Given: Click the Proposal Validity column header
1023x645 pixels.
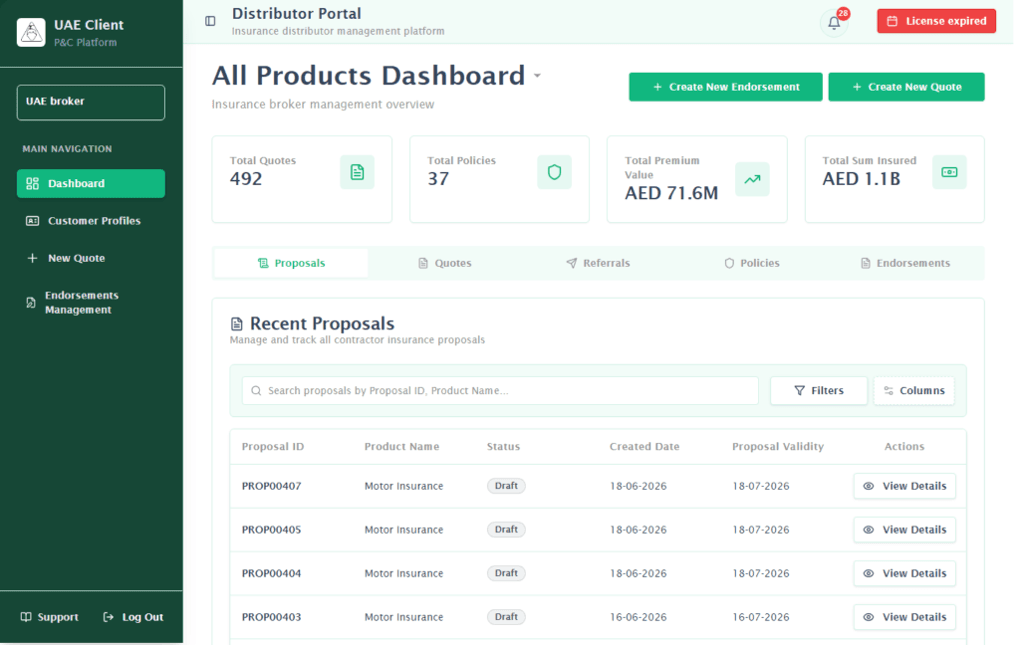Looking at the screenshot, I should coord(778,447).
